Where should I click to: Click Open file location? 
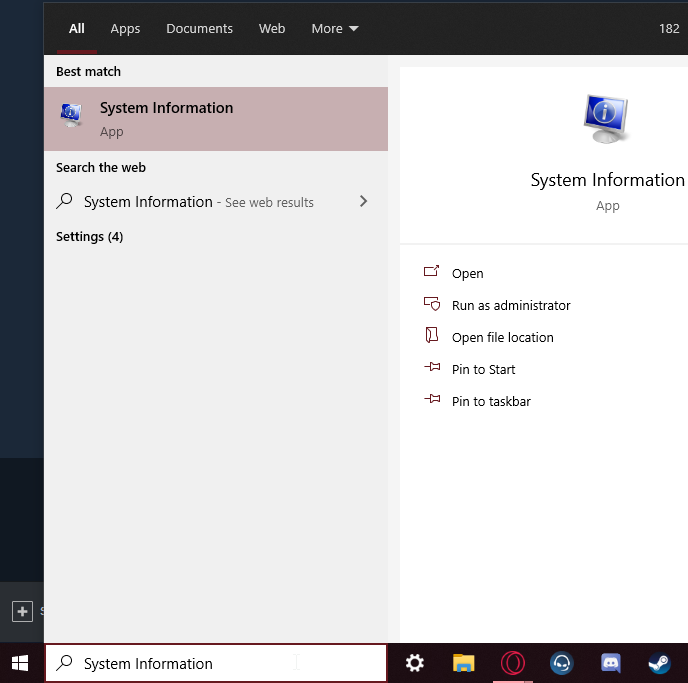[x=502, y=337]
